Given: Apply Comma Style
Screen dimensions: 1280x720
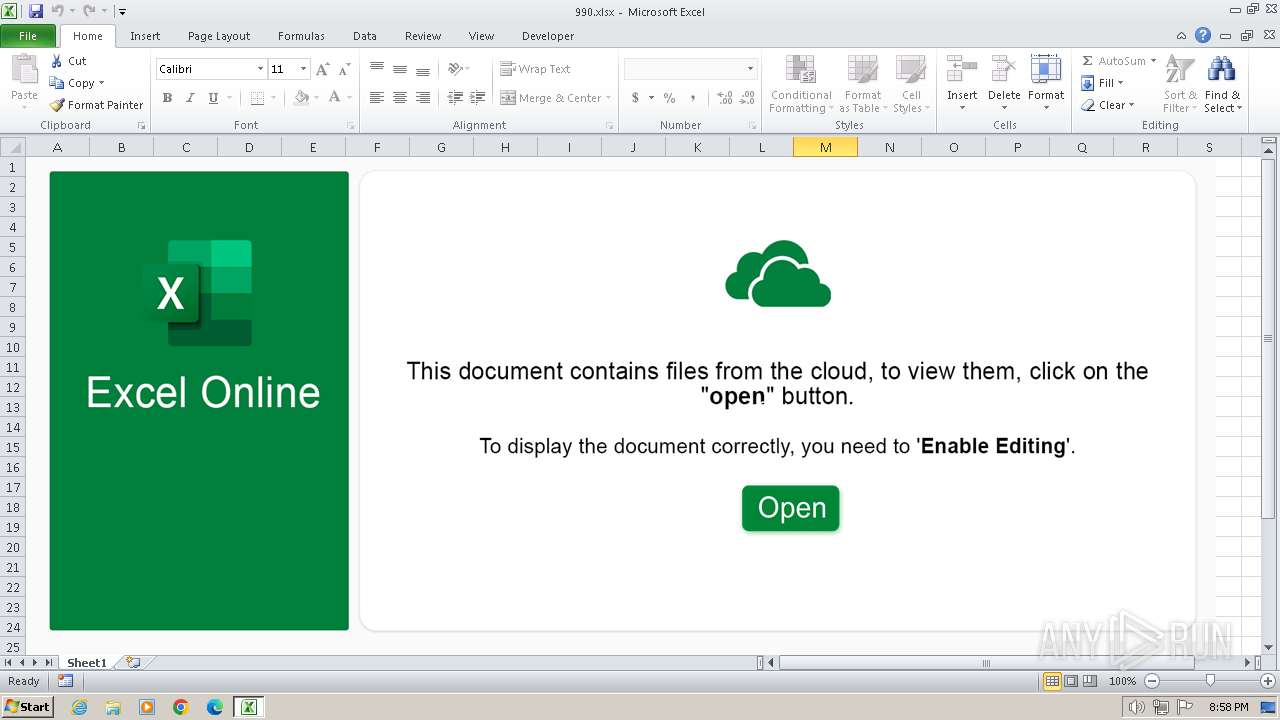Looking at the screenshot, I should coord(692,98).
